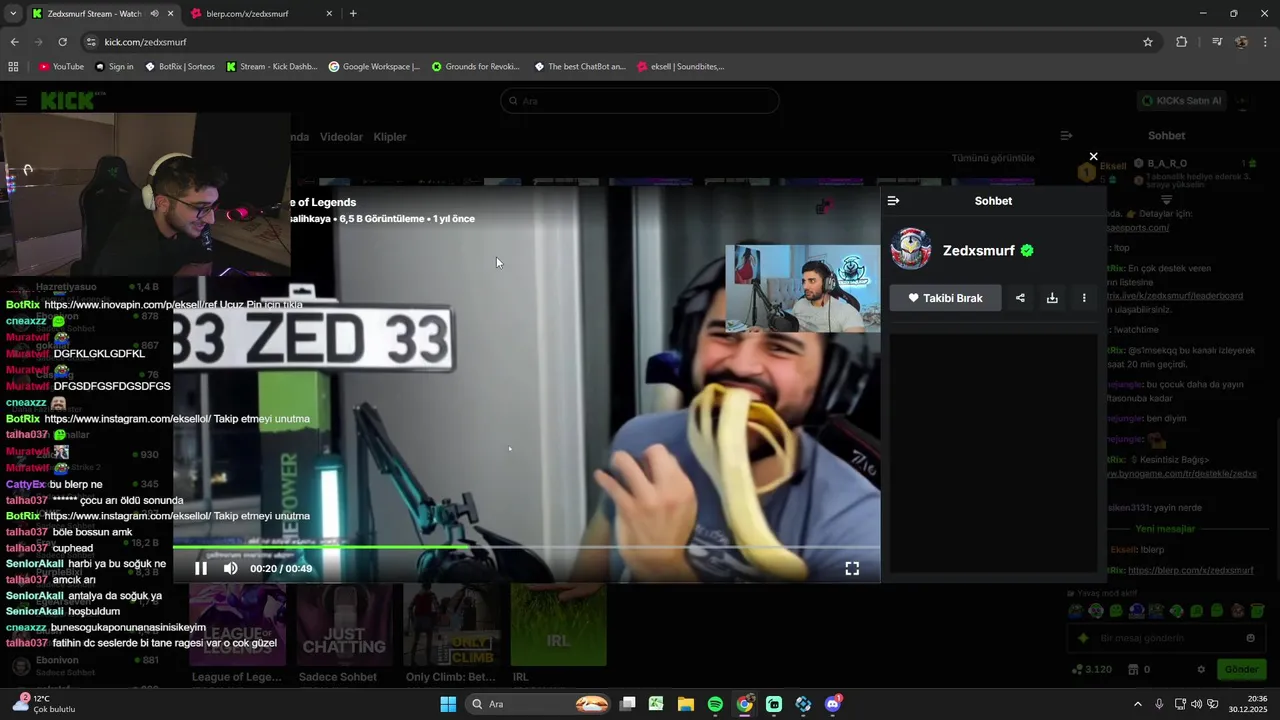The image size is (1280, 720).
Task: Open Spotify from taskbar
Action: 715,704
